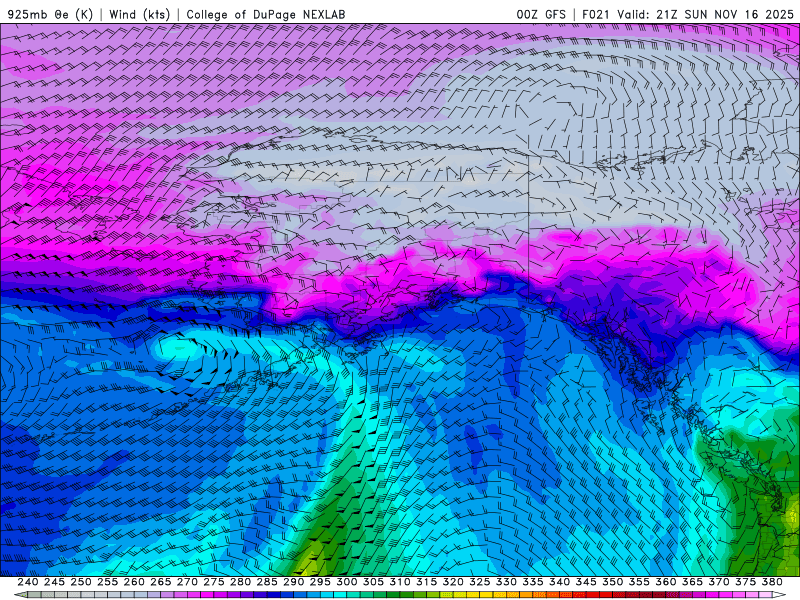Click the 290 value on the color scale
800x600 pixels.
(293, 582)
